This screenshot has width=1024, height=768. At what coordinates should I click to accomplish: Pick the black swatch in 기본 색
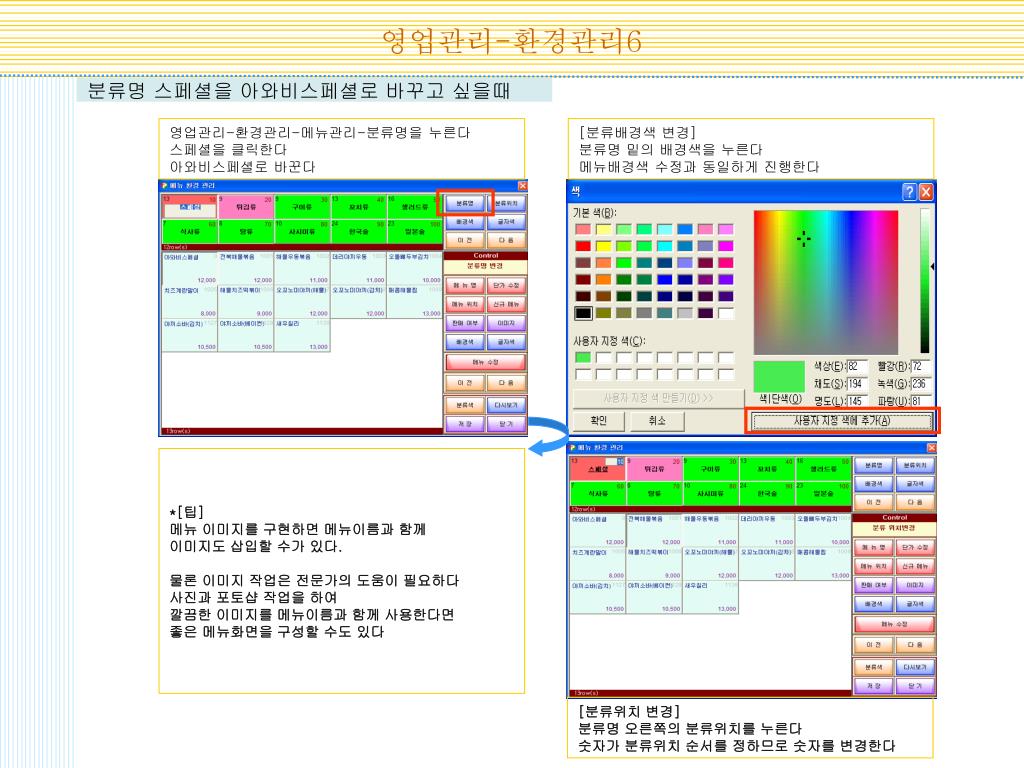click(583, 313)
